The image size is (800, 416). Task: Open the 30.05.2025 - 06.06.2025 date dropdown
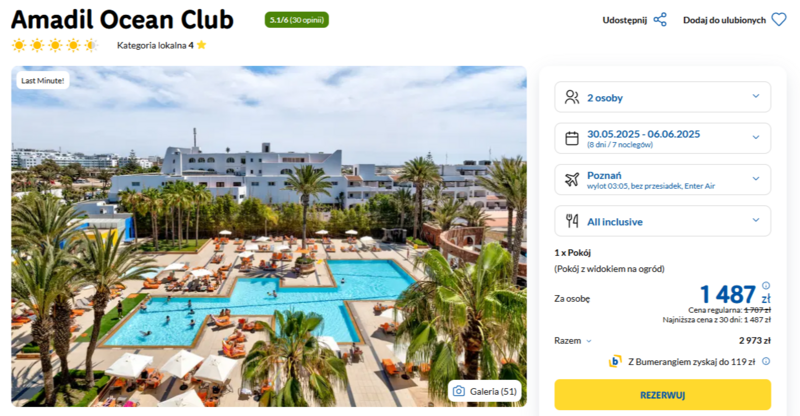click(x=663, y=138)
